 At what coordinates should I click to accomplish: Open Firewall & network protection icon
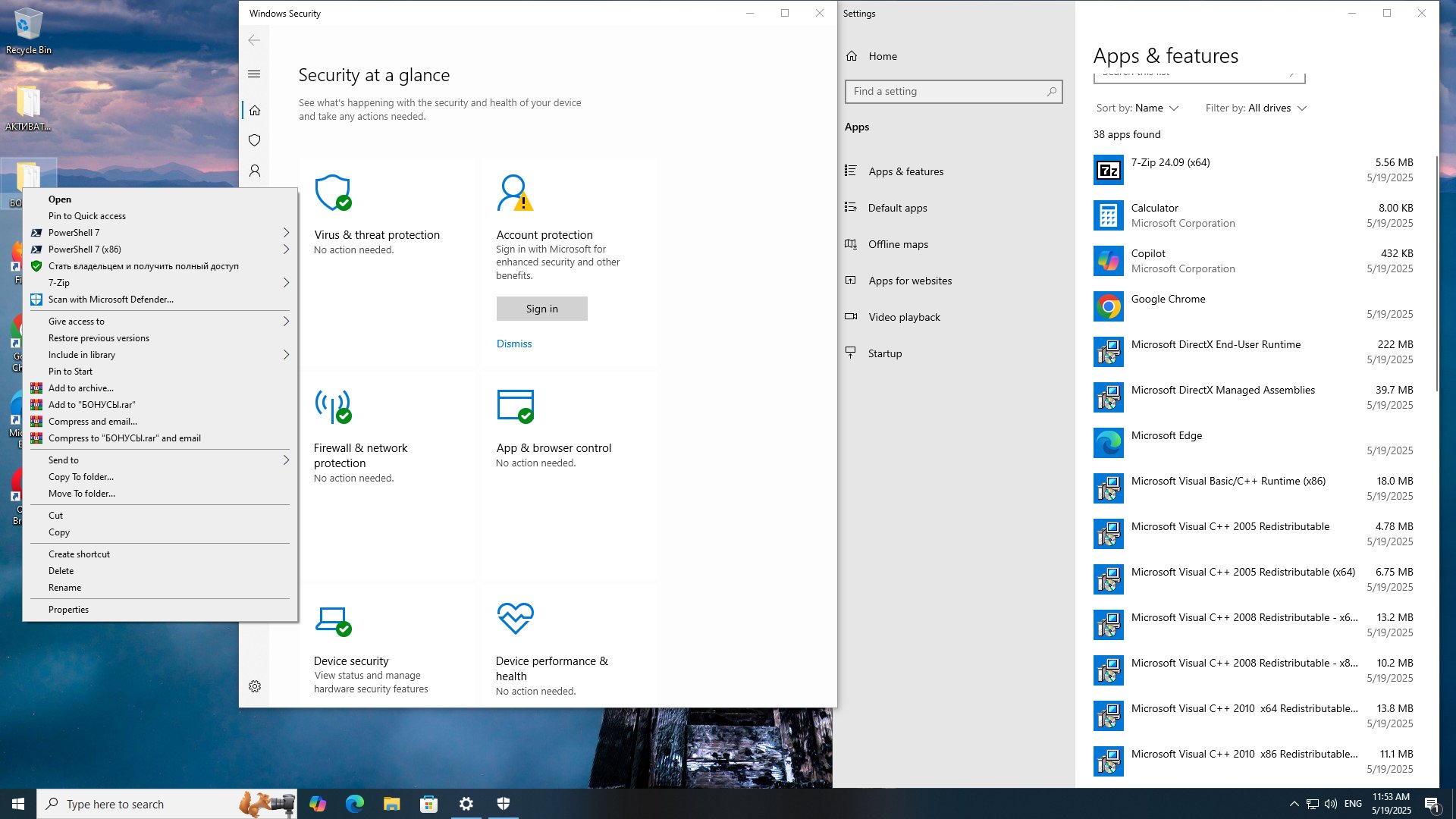(333, 406)
